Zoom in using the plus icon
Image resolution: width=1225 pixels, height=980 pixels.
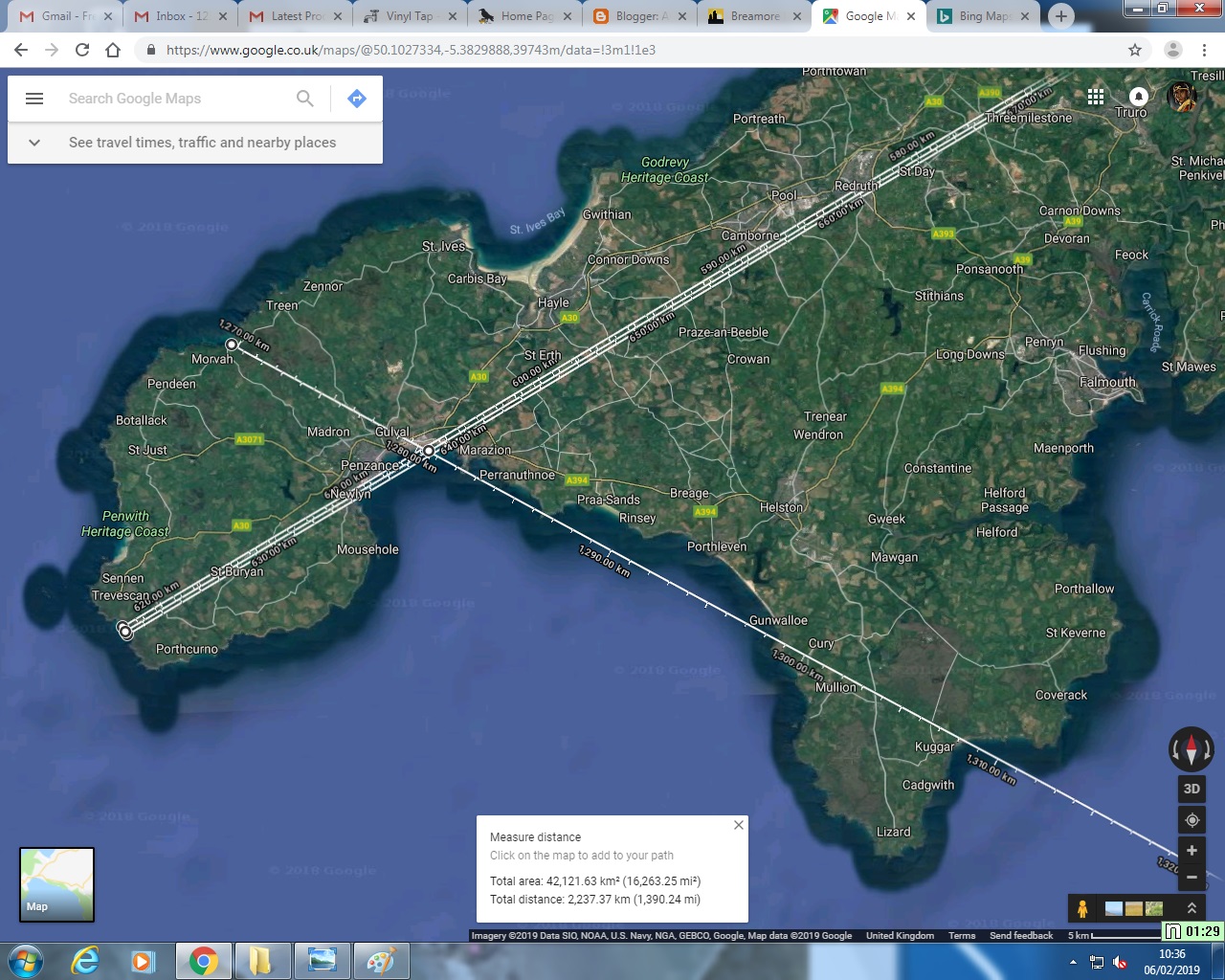tap(1191, 850)
